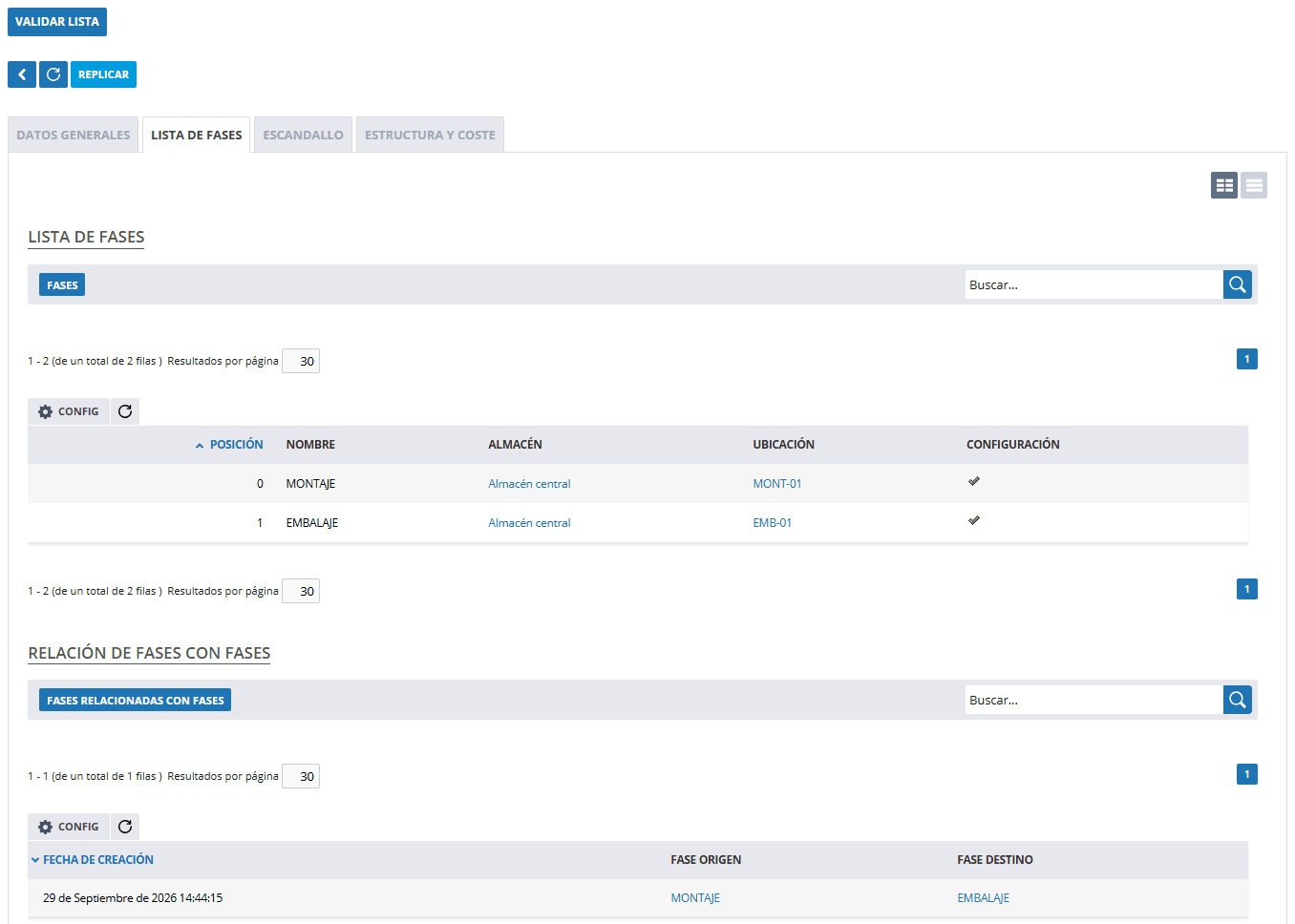Click the back arrow icon button
This screenshot has height=924, width=1295.
(22, 74)
